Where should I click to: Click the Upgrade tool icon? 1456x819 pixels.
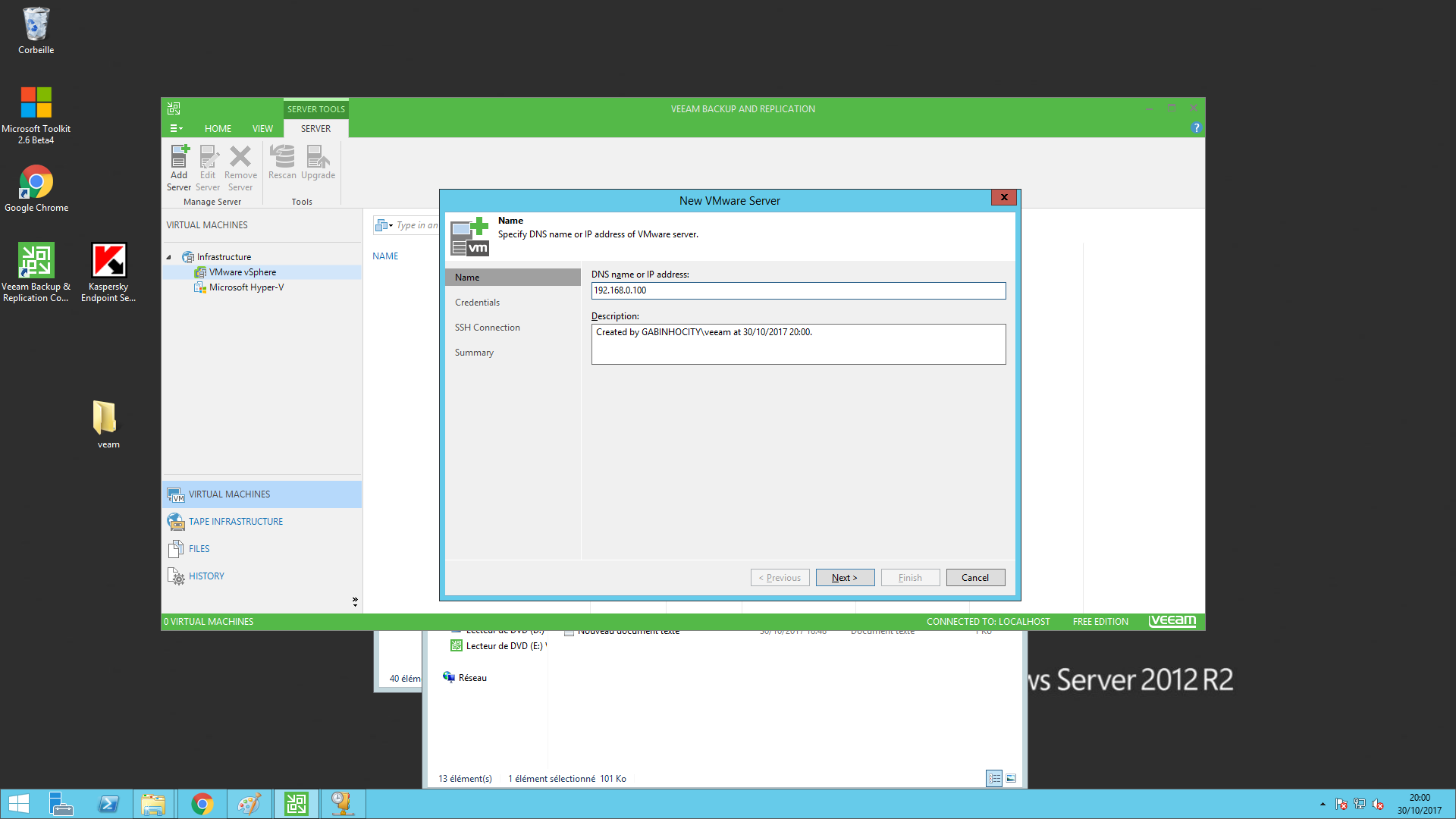318,162
